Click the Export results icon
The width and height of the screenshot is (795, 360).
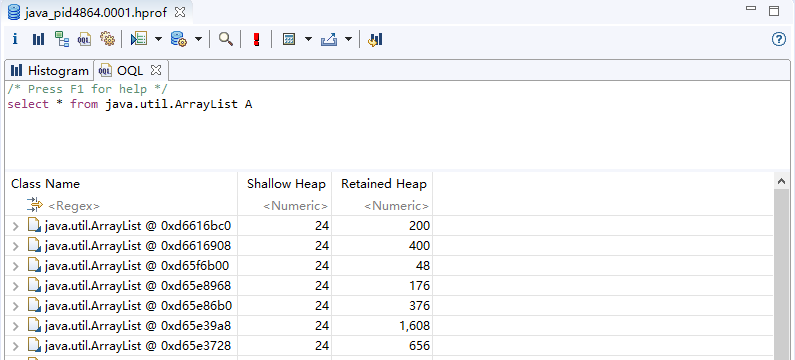click(329, 39)
